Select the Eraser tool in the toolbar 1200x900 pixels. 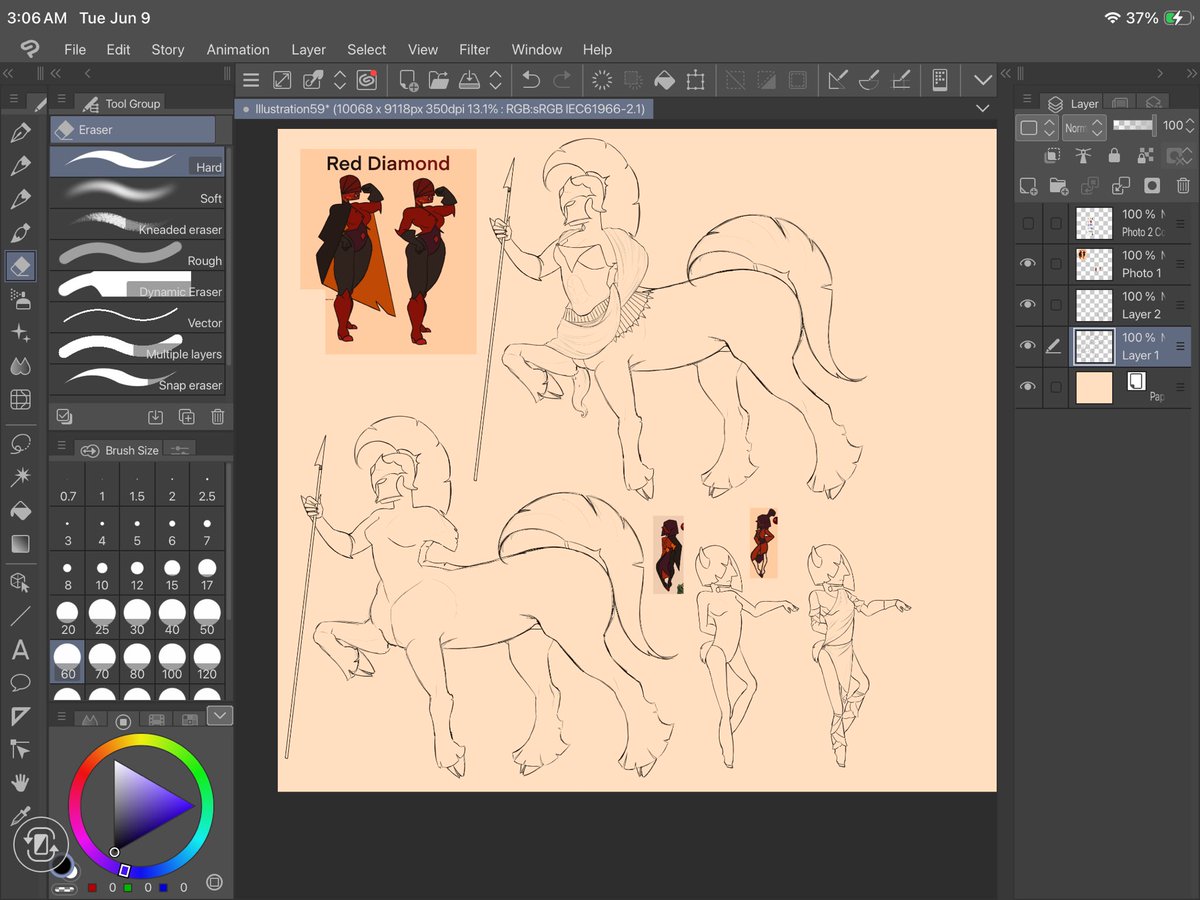[20, 265]
